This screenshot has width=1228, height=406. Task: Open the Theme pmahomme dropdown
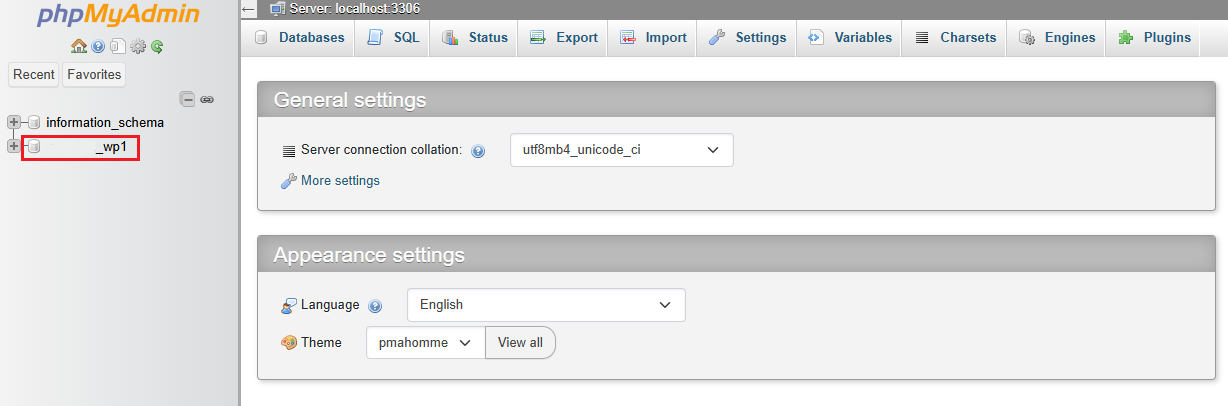[x=425, y=342]
